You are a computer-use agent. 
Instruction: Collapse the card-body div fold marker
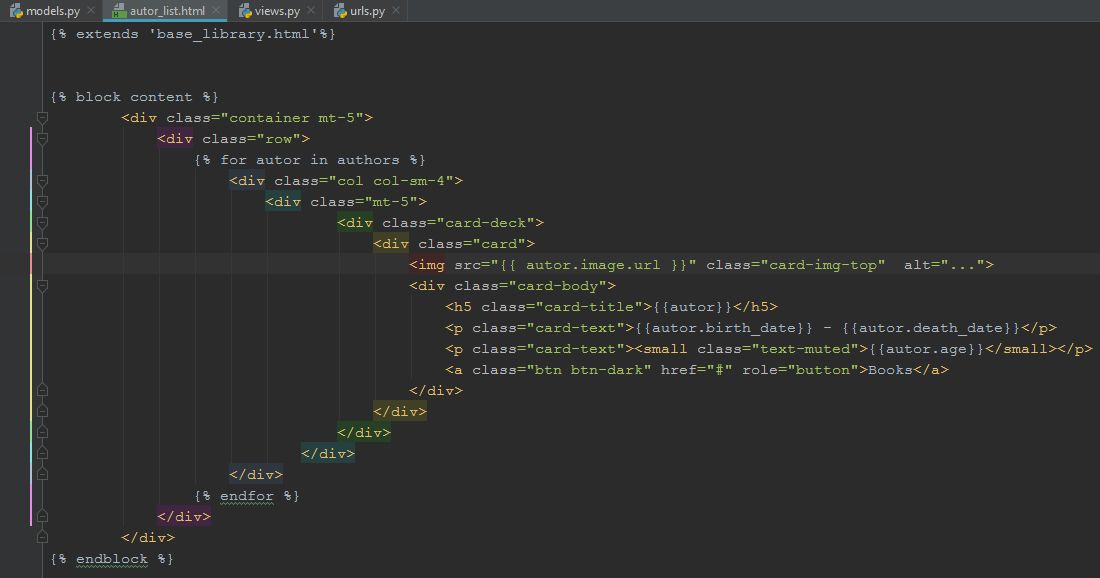tap(42, 286)
